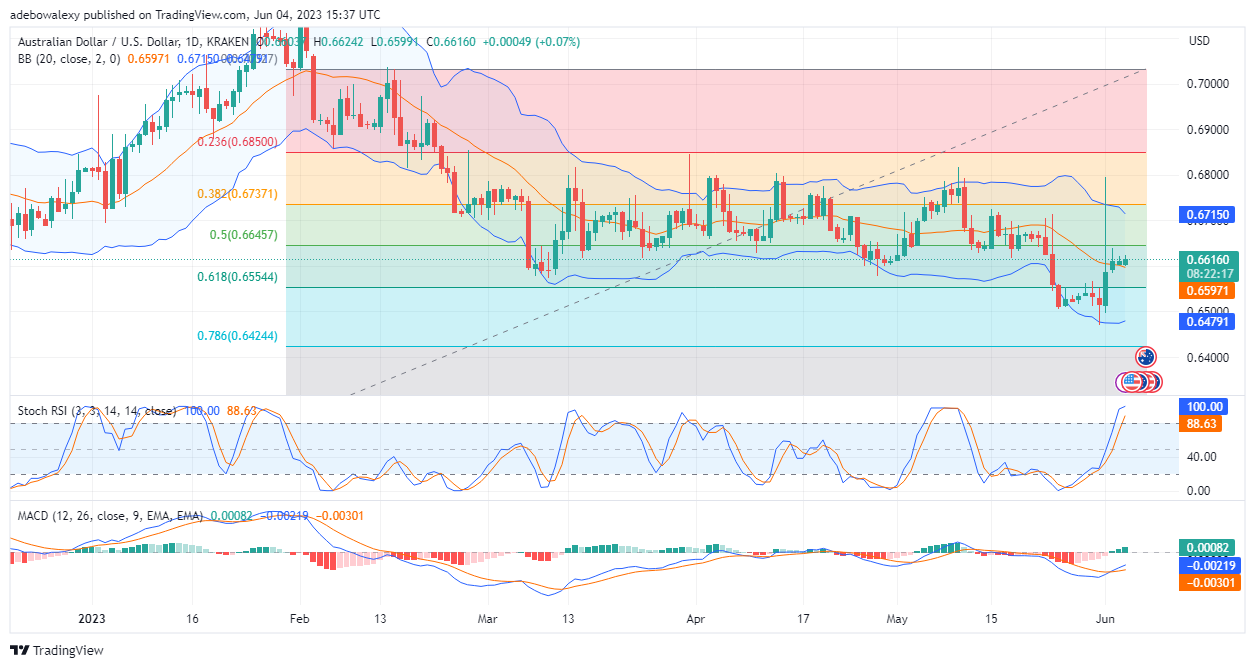1255x668 pixels.
Task: Click the 0.68000 price axis label
Action: tap(1207, 175)
